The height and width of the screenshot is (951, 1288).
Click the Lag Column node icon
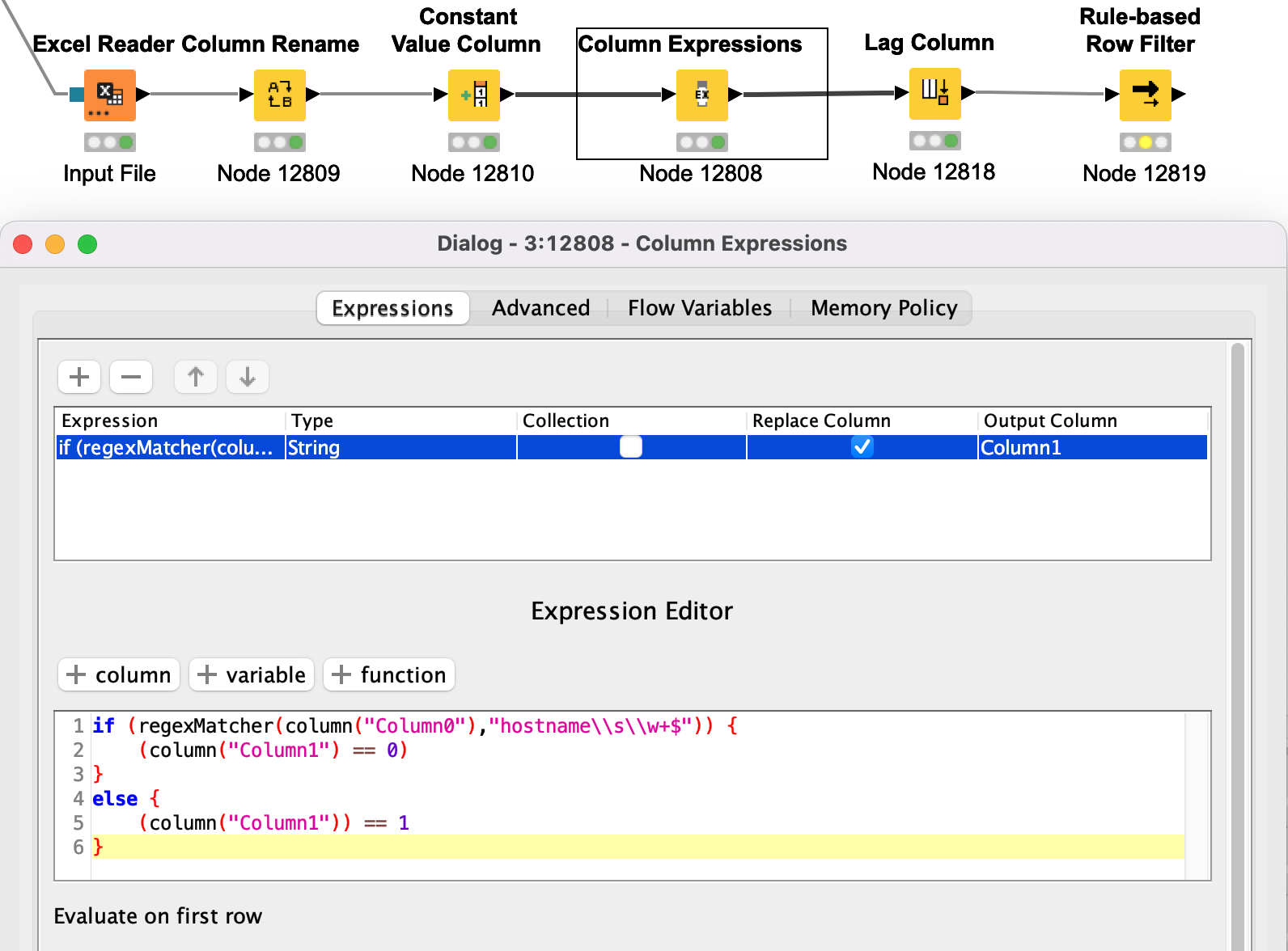(x=934, y=93)
